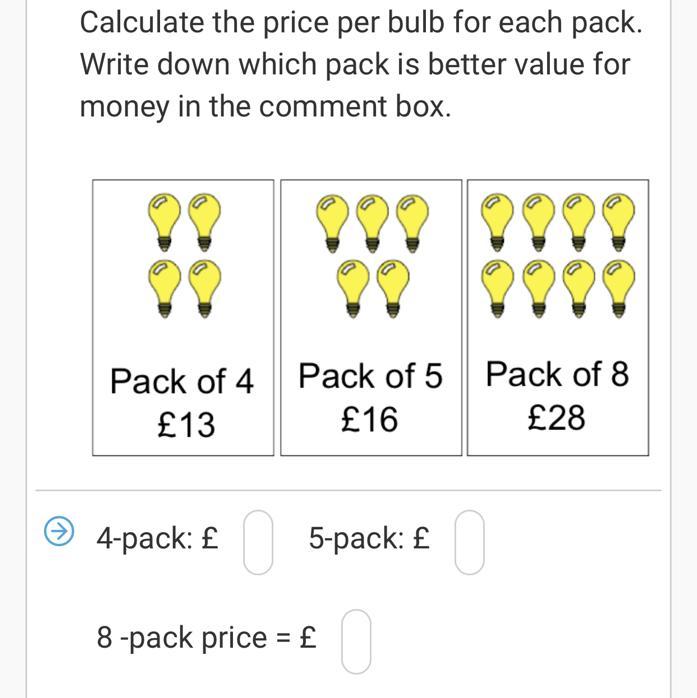The width and height of the screenshot is (697, 698).
Task: Tap the £16 price text
Action: click(369, 419)
